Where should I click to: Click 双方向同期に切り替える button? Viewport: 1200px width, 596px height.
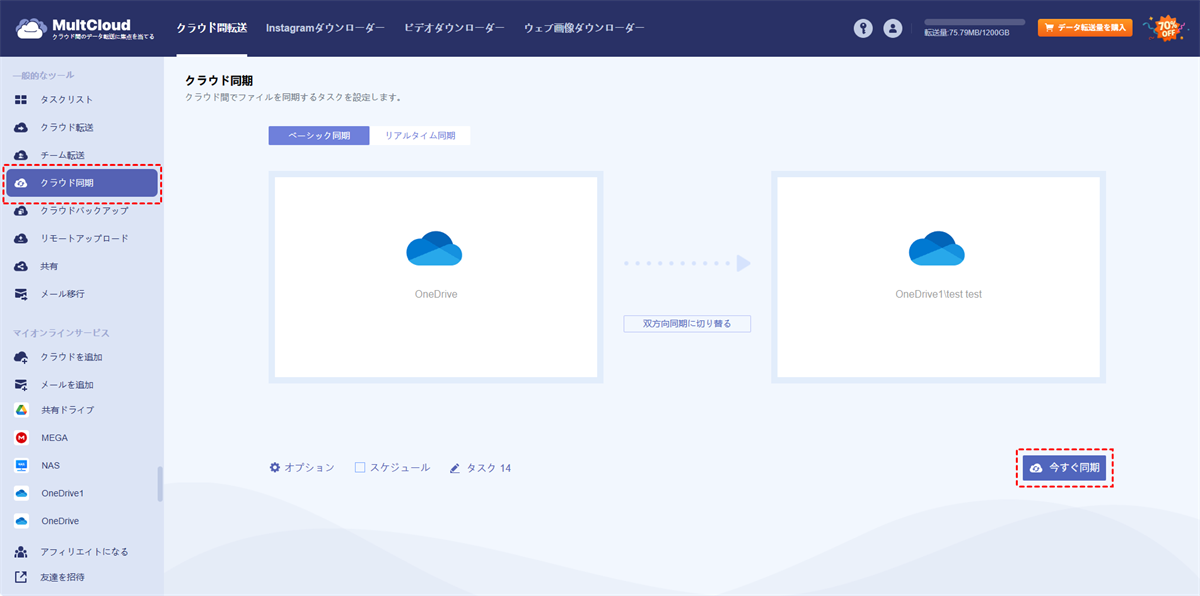687,324
